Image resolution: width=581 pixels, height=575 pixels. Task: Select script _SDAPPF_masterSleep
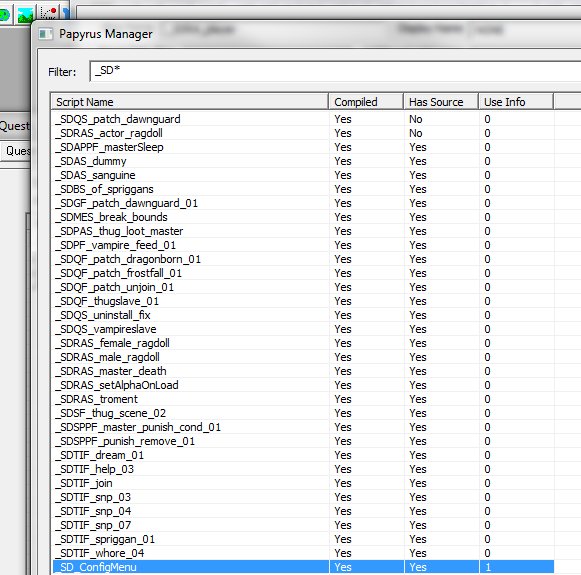pos(109,147)
